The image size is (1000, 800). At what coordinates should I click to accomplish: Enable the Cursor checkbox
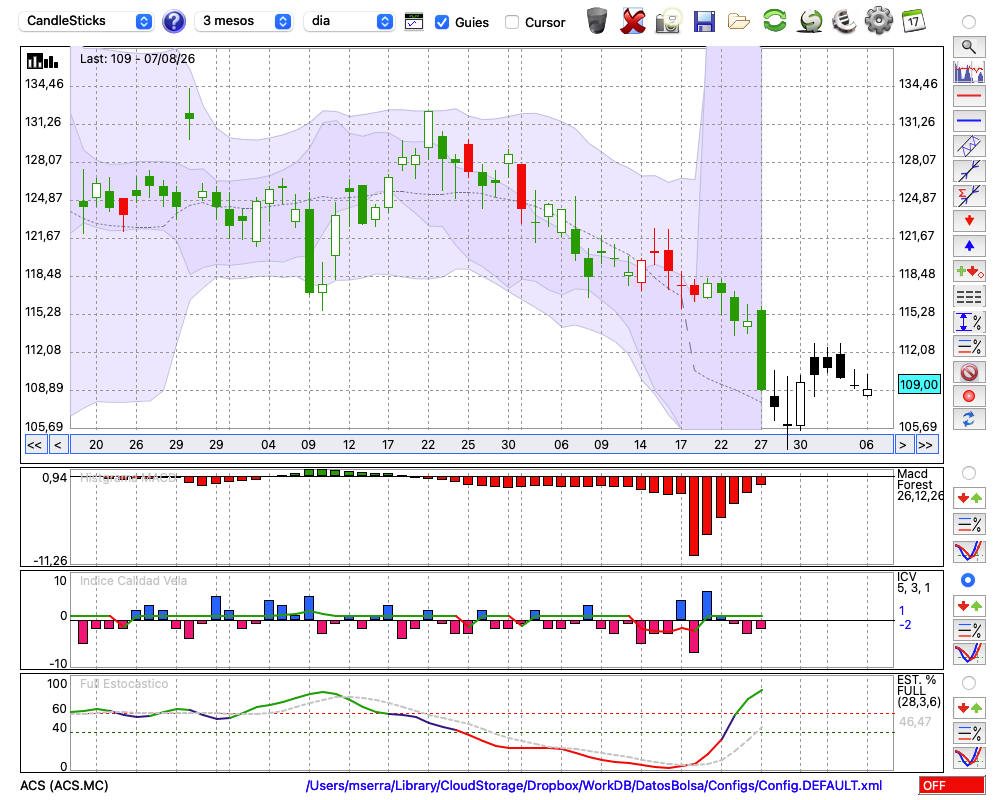point(511,22)
